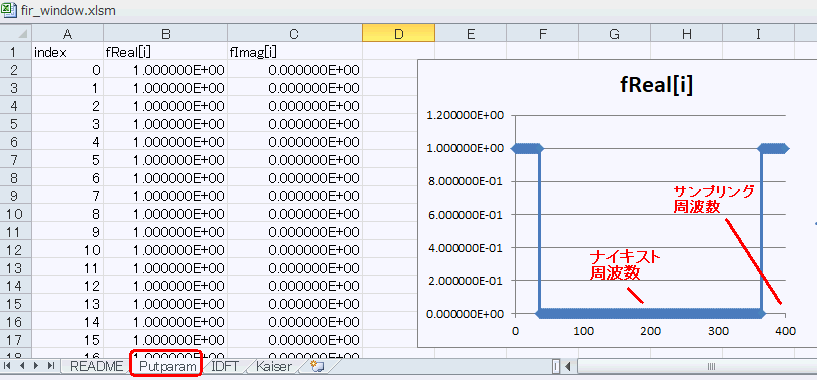Screen dimensions: 817x380
Task: Jump to the first sheet using the navigation arrow
Action: [x=8, y=366]
